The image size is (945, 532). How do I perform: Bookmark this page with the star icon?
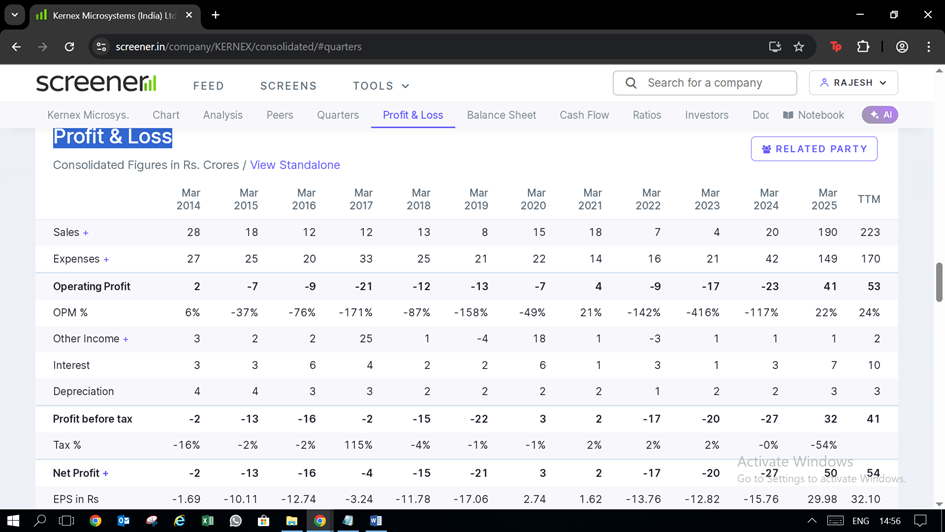pyautogui.click(x=799, y=47)
